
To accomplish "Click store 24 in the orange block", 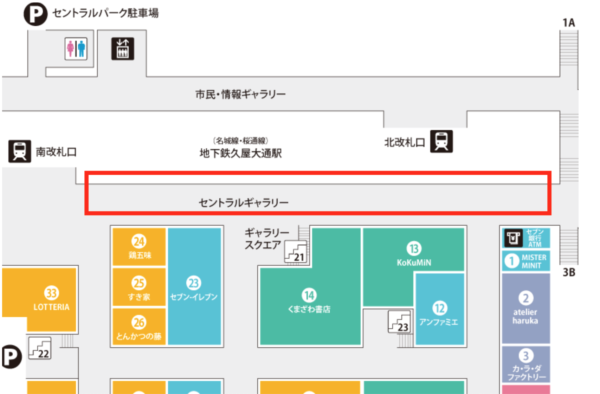I will 139,247.
